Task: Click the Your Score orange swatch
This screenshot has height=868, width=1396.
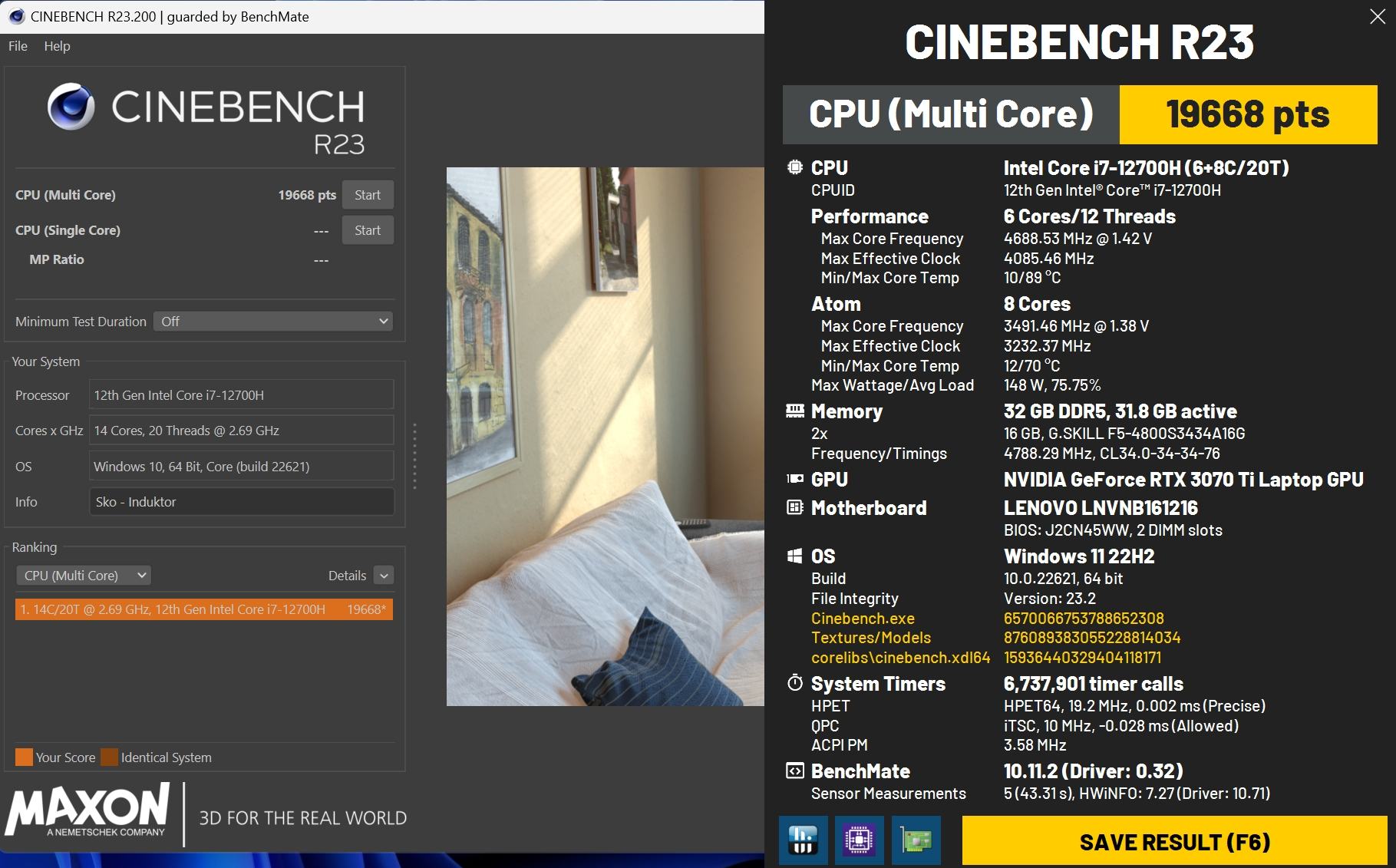Action: [x=24, y=757]
